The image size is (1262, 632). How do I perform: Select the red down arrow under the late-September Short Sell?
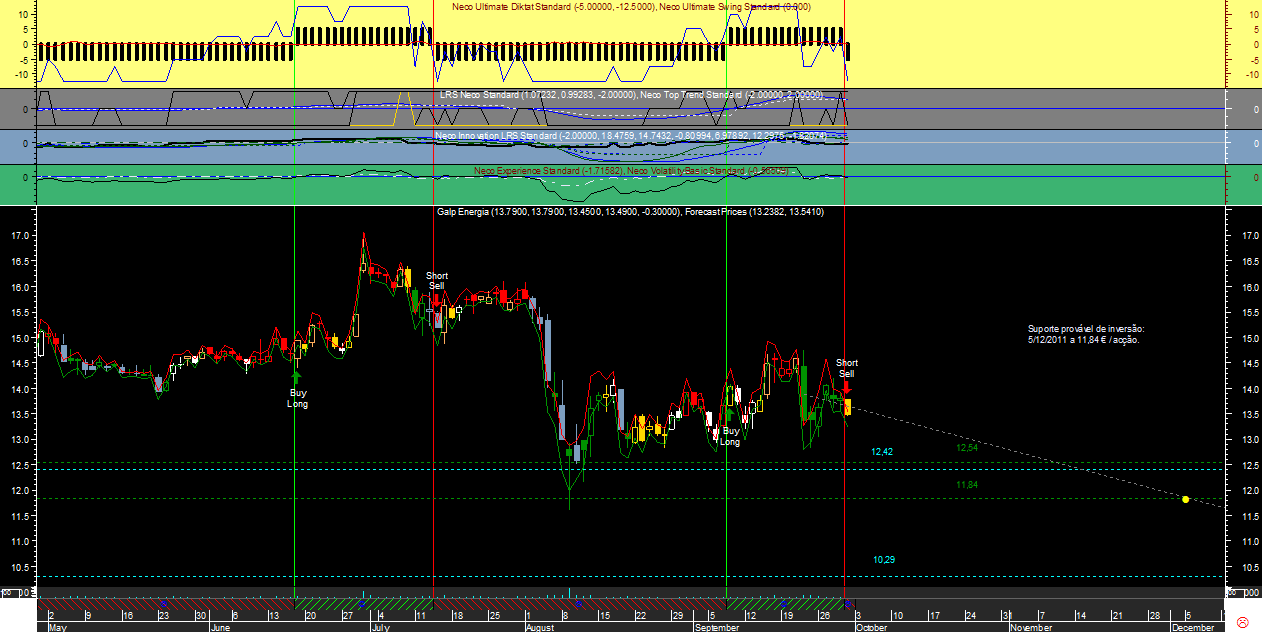coord(846,387)
